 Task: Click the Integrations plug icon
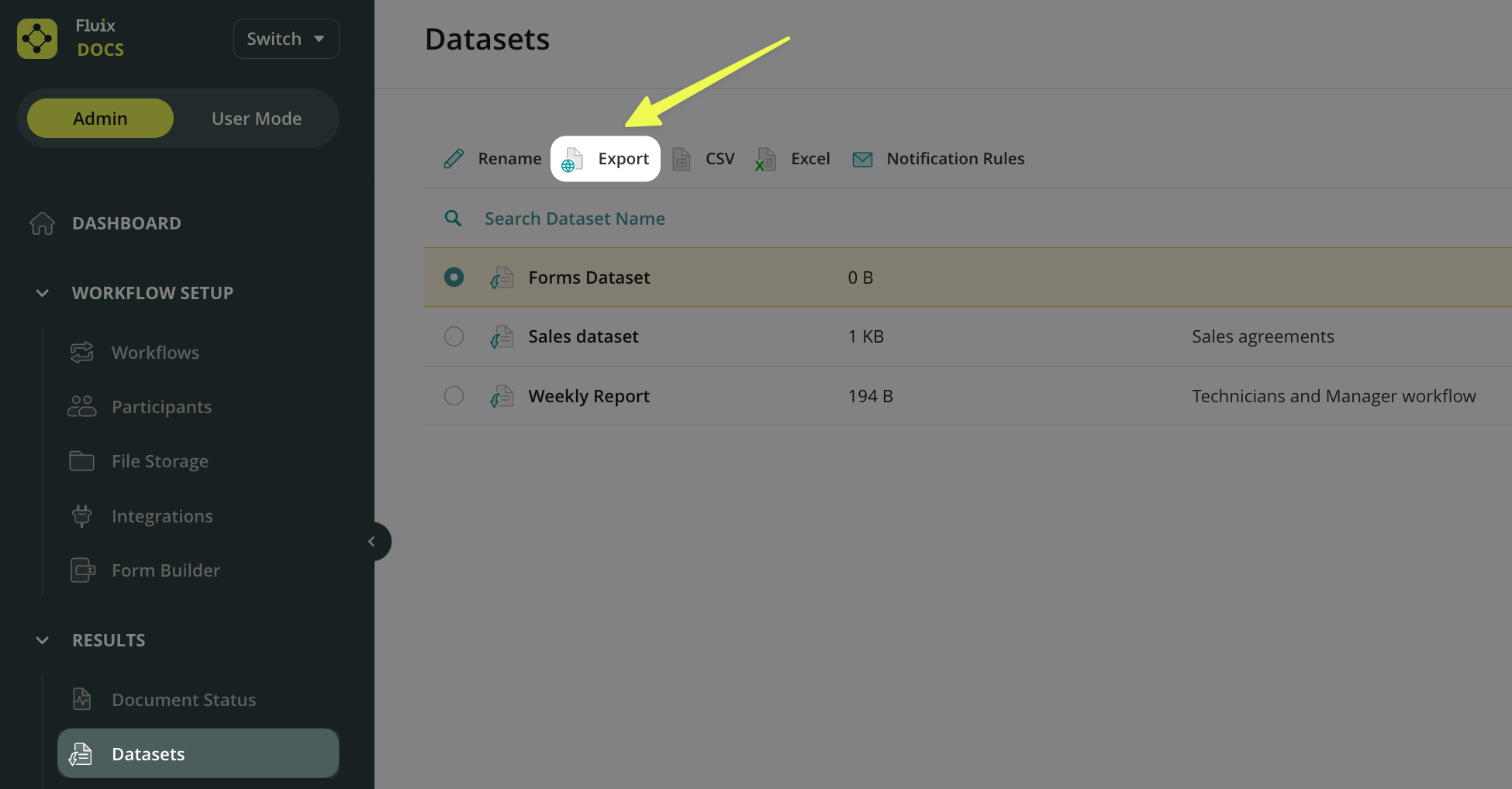pyautogui.click(x=81, y=516)
